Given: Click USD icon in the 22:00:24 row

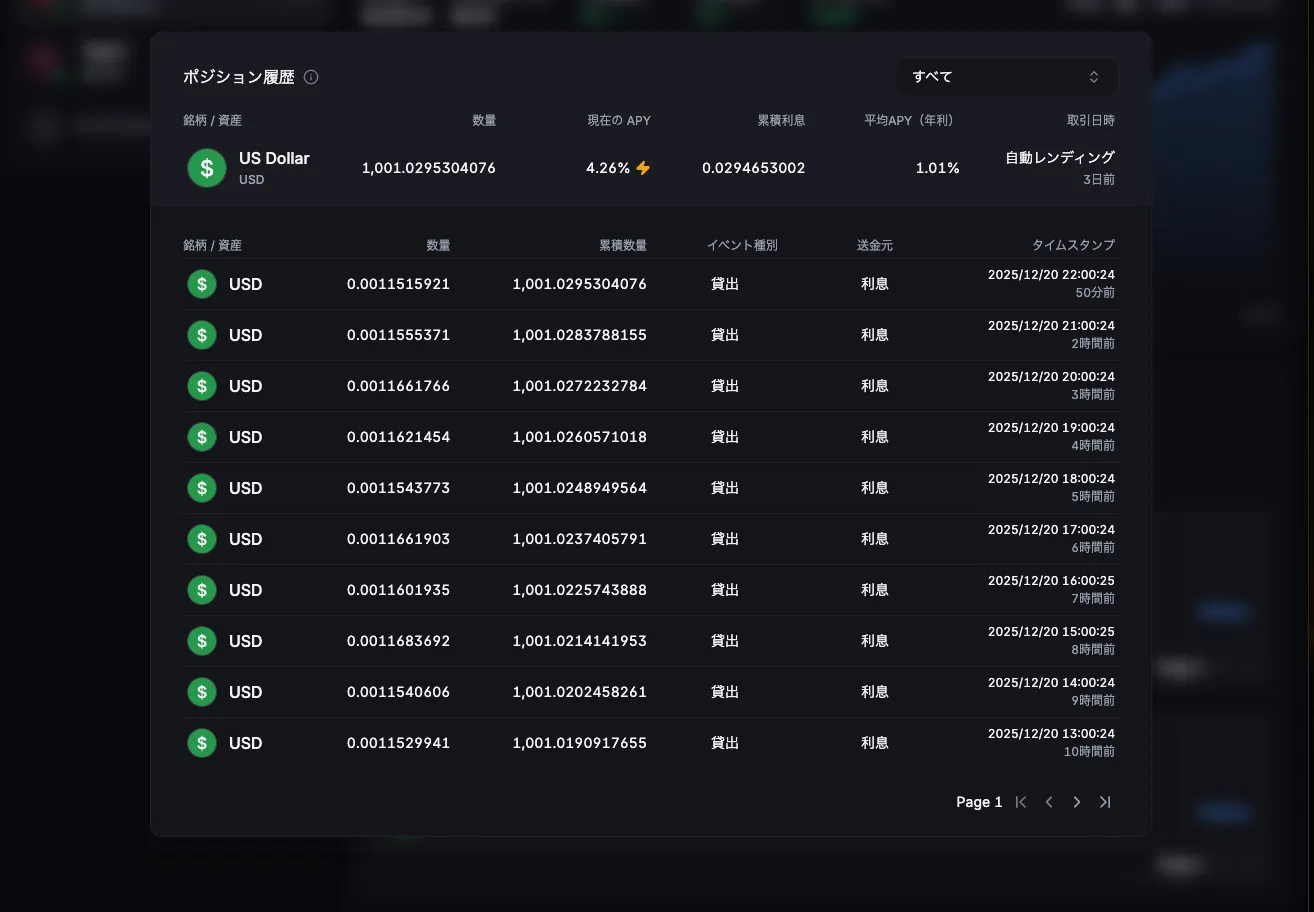Looking at the screenshot, I should click(202, 284).
